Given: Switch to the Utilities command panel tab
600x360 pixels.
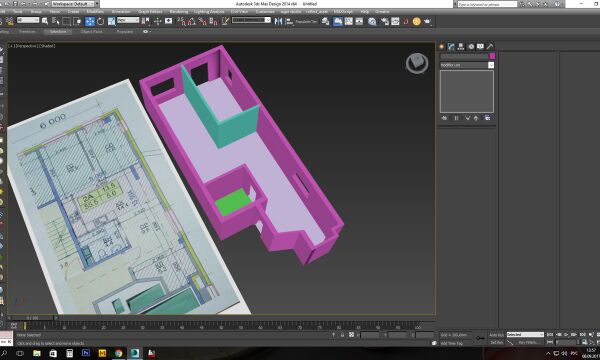Looking at the screenshot, I should (x=490, y=46).
